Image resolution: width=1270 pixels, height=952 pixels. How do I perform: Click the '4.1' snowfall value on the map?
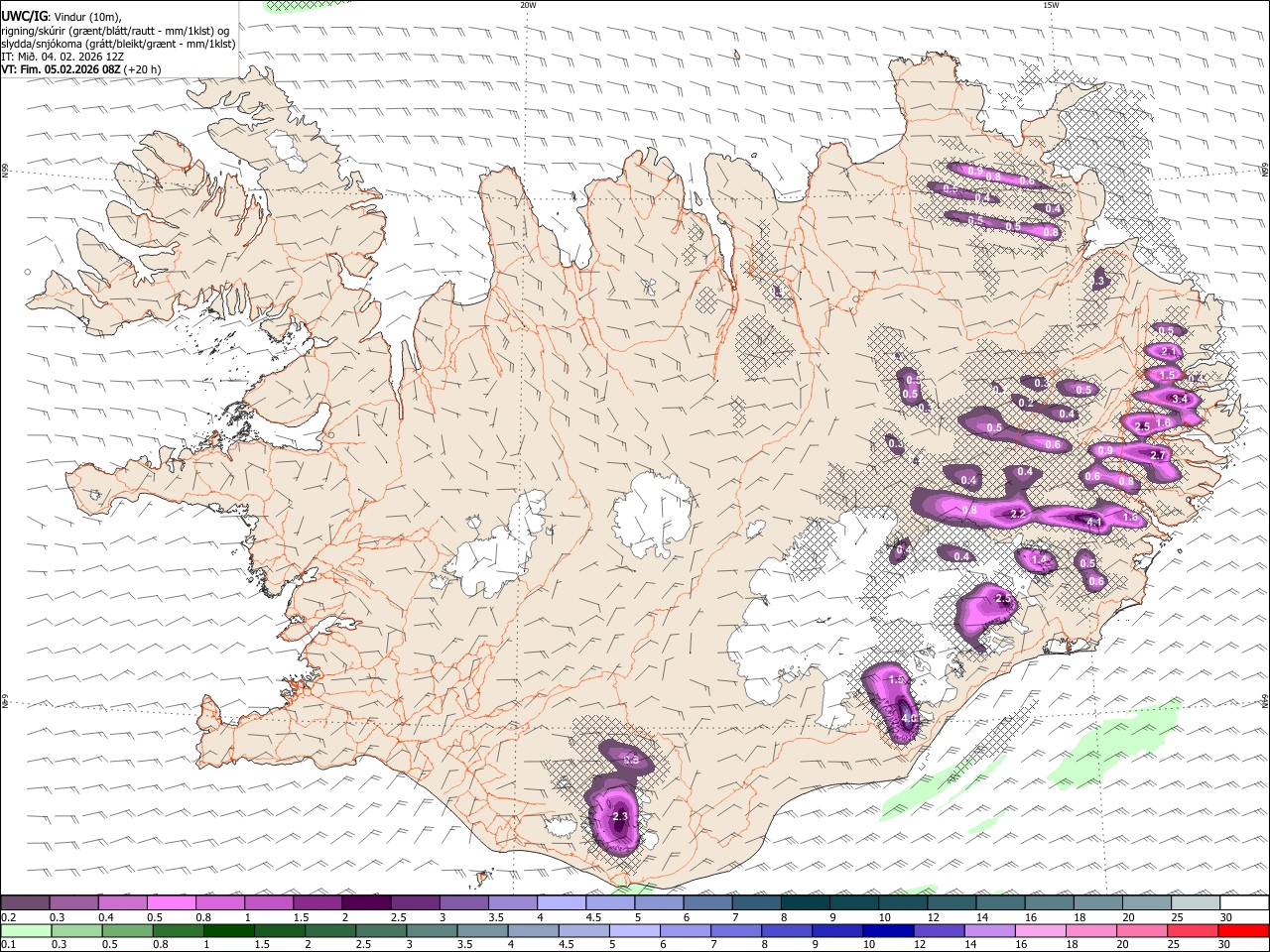click(1095, 522)
